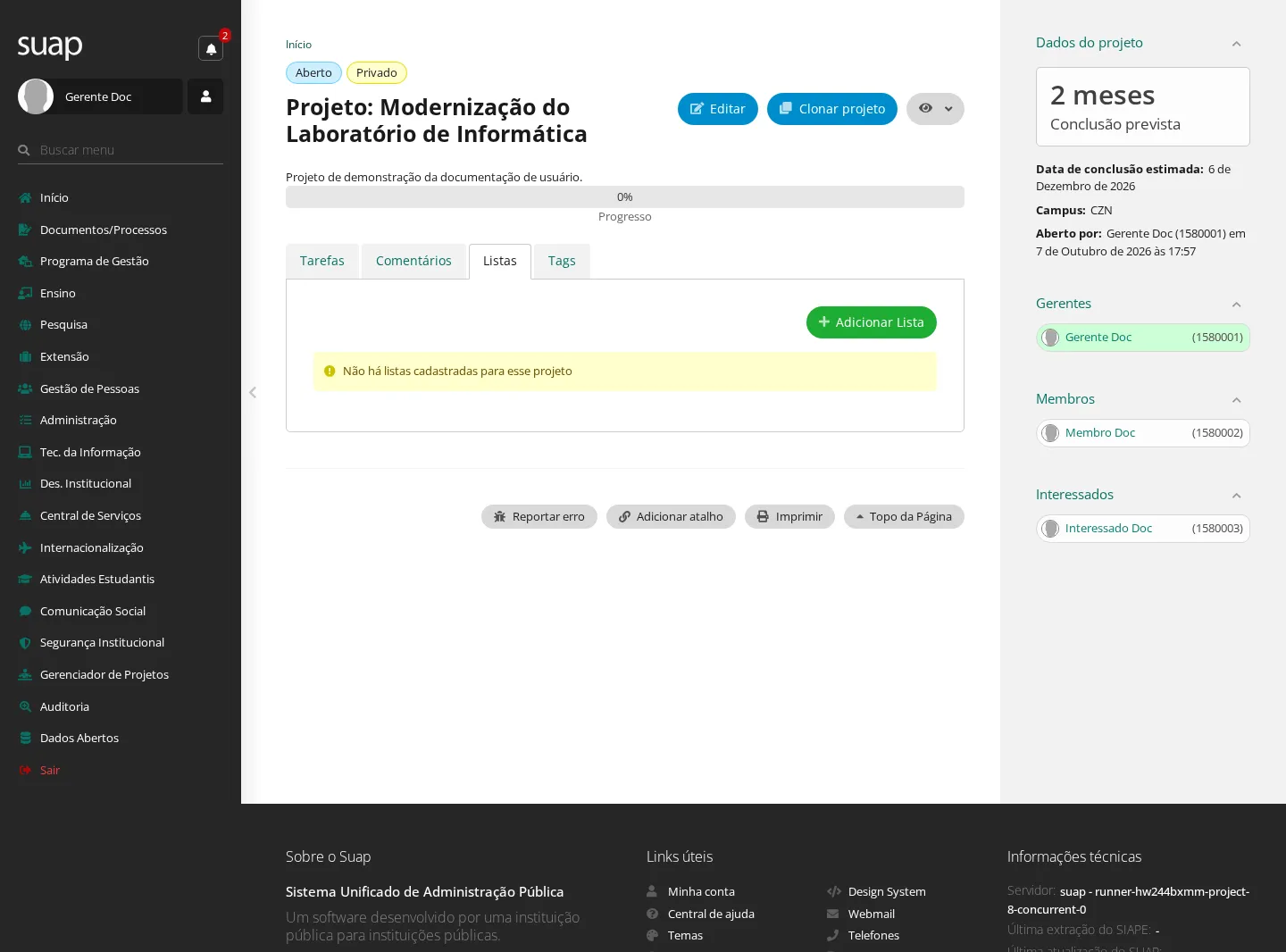Click the Tec. da Informação laptop icon
Screen dimensions: 1286x952
point(25,452)
